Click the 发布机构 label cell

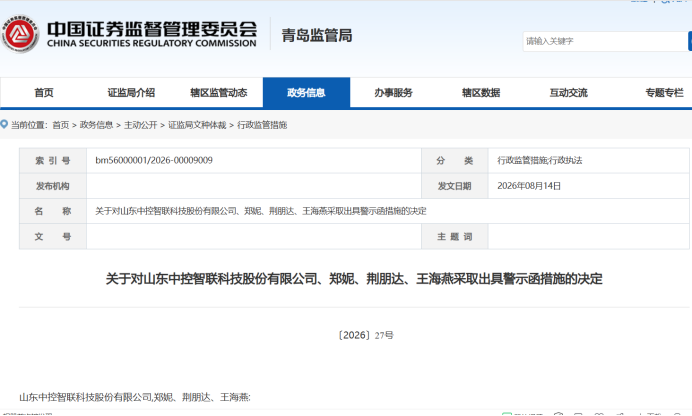53,186
